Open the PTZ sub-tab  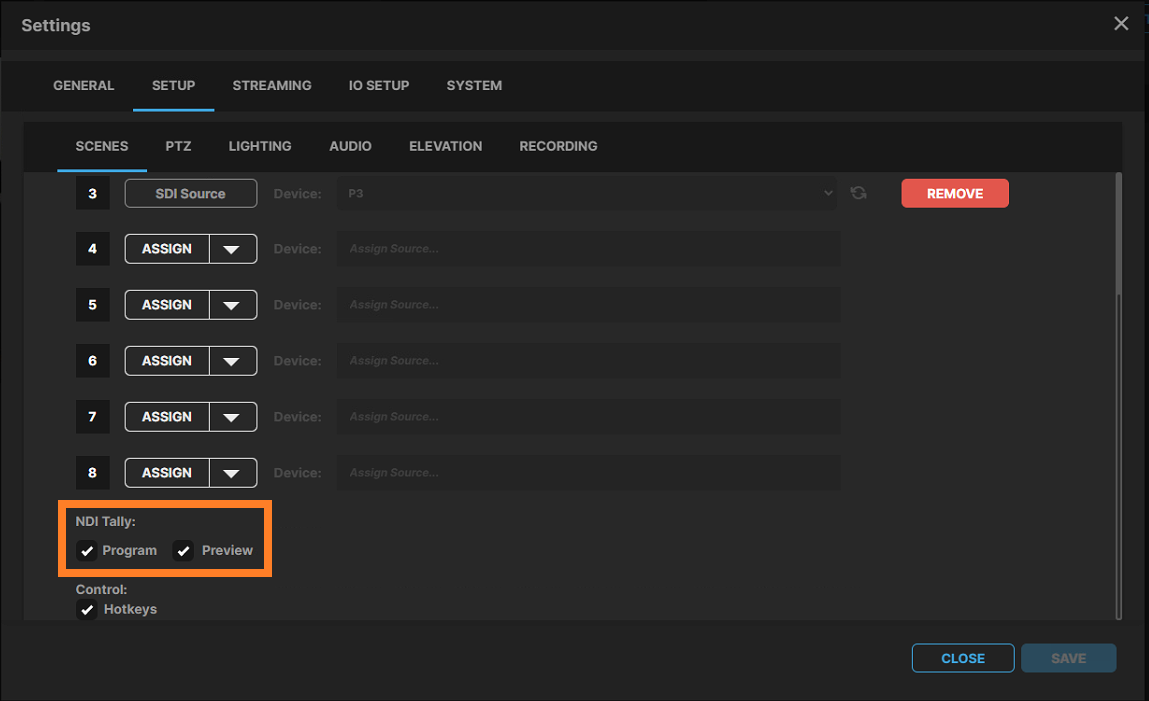tap(178, 146)
